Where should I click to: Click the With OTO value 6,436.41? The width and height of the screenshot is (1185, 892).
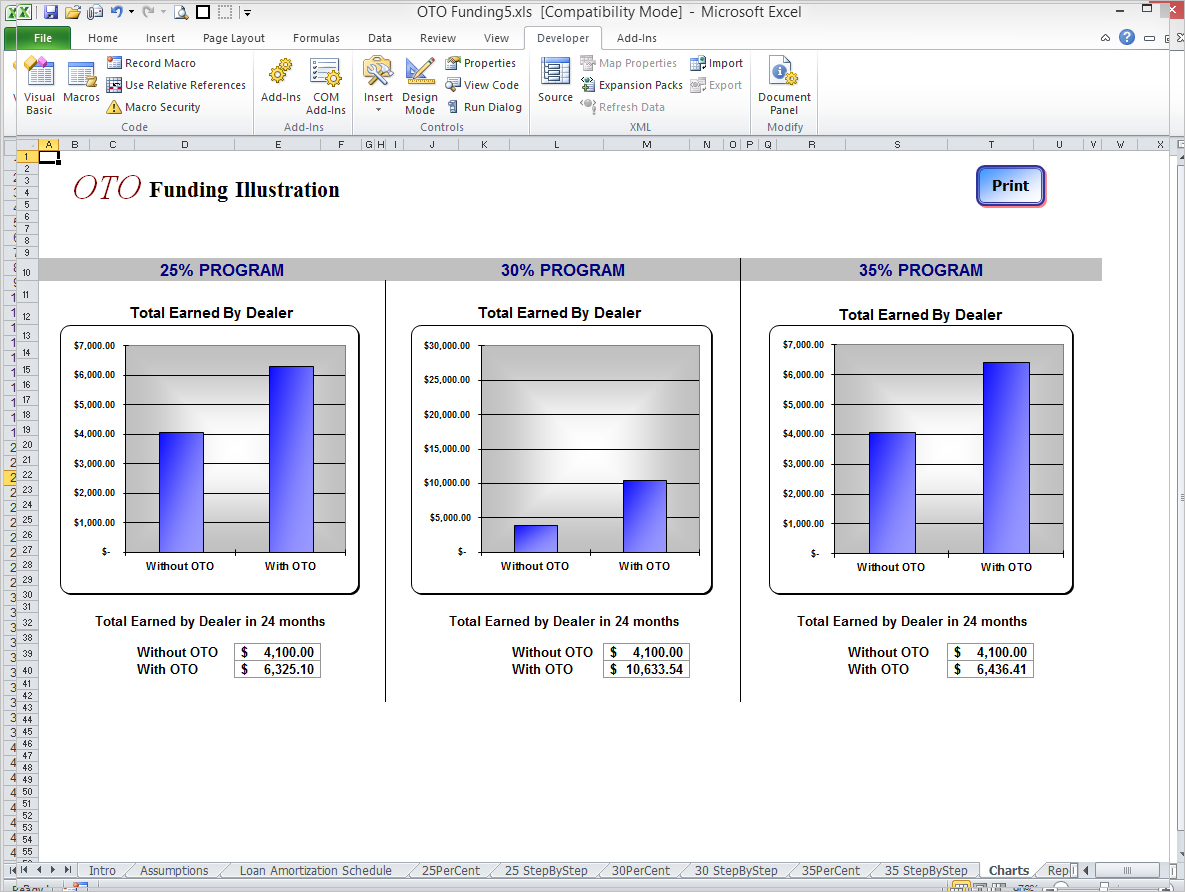pyautogui.click(x=990, y=670)
